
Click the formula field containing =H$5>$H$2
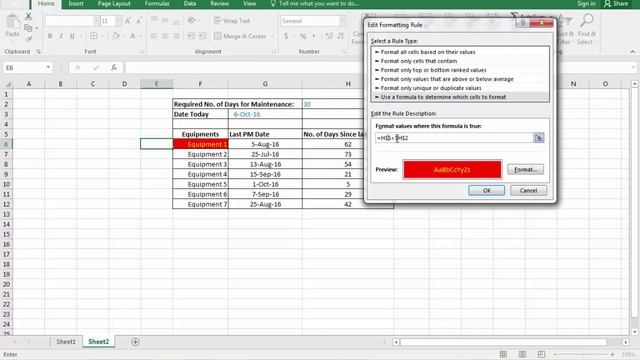click(x=454, y=138)
